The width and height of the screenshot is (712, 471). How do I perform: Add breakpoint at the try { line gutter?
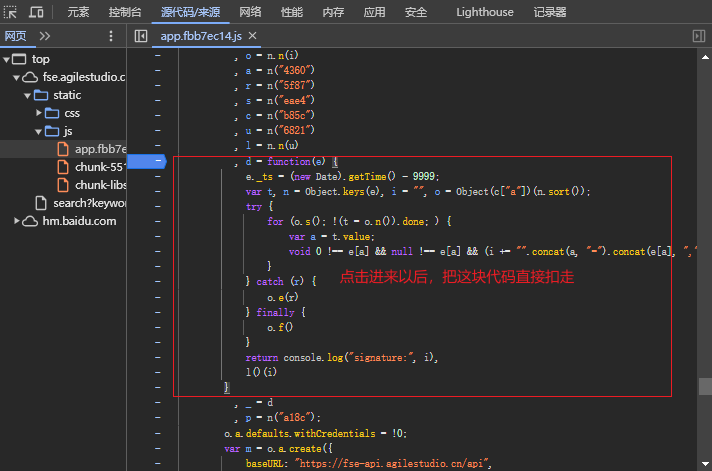pos(158,206)
